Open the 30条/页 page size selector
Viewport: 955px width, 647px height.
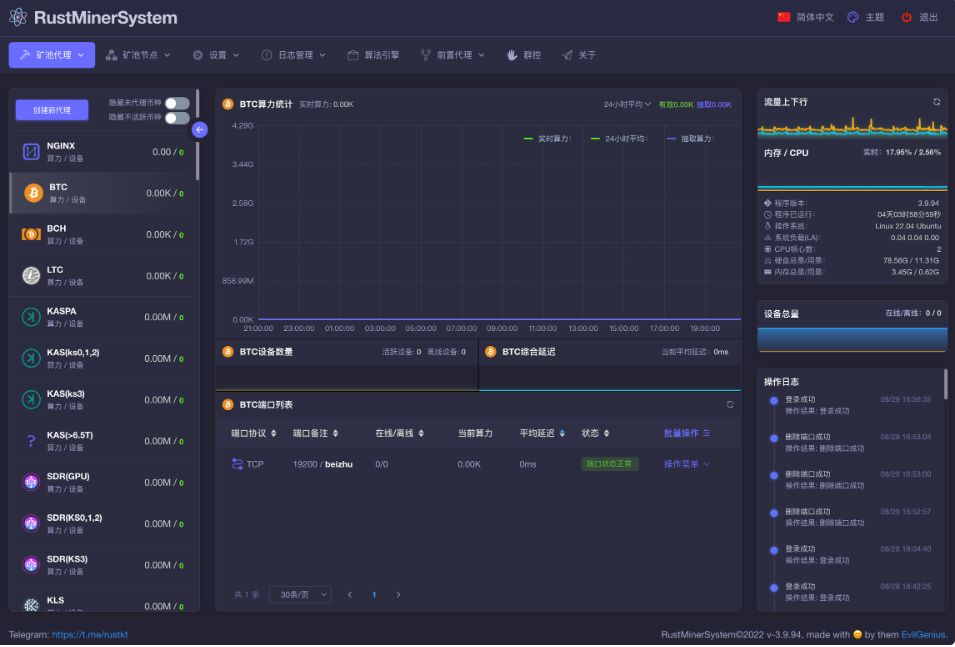click(x=300, y=594)
